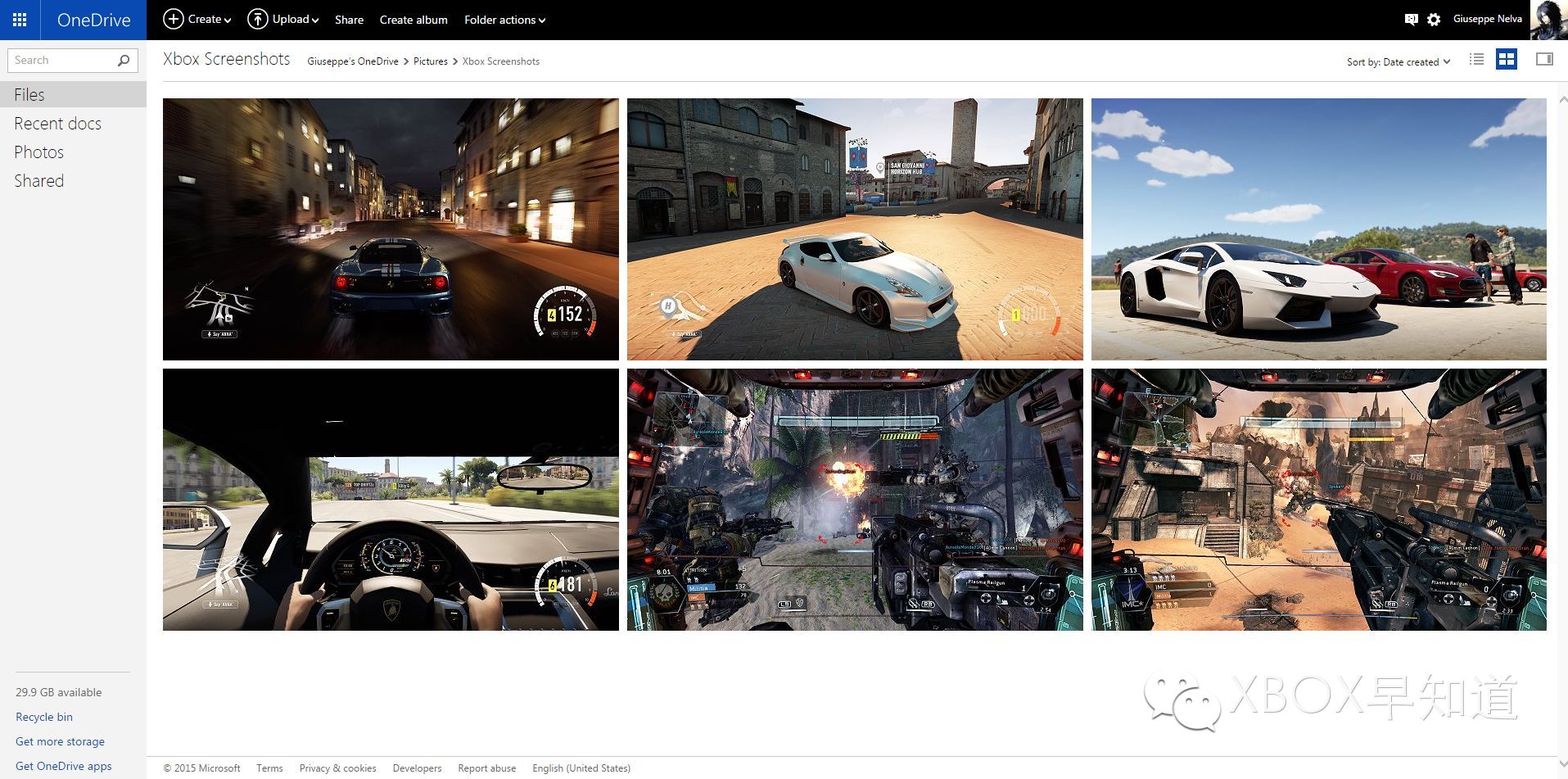
Task: Click the search magnifier icon
Action: (x=124, y=60)
